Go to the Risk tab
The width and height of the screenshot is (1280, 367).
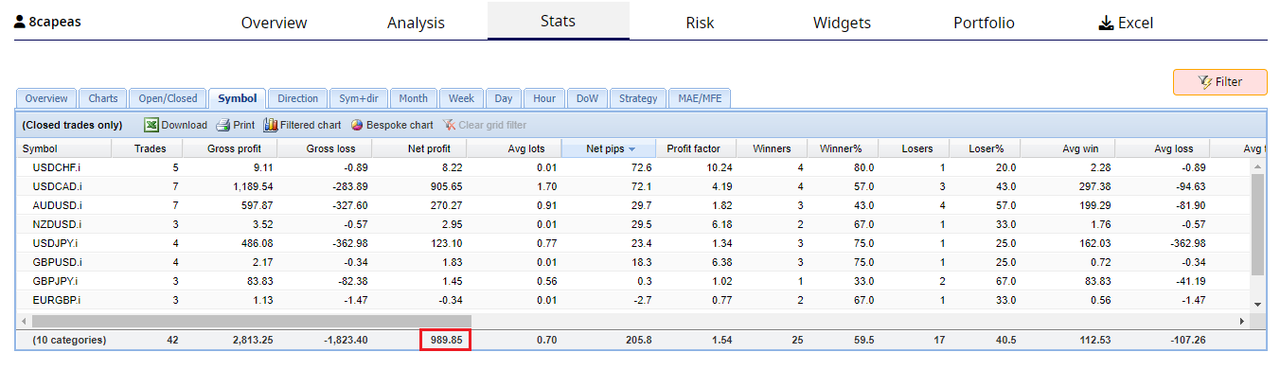(700, 22)
